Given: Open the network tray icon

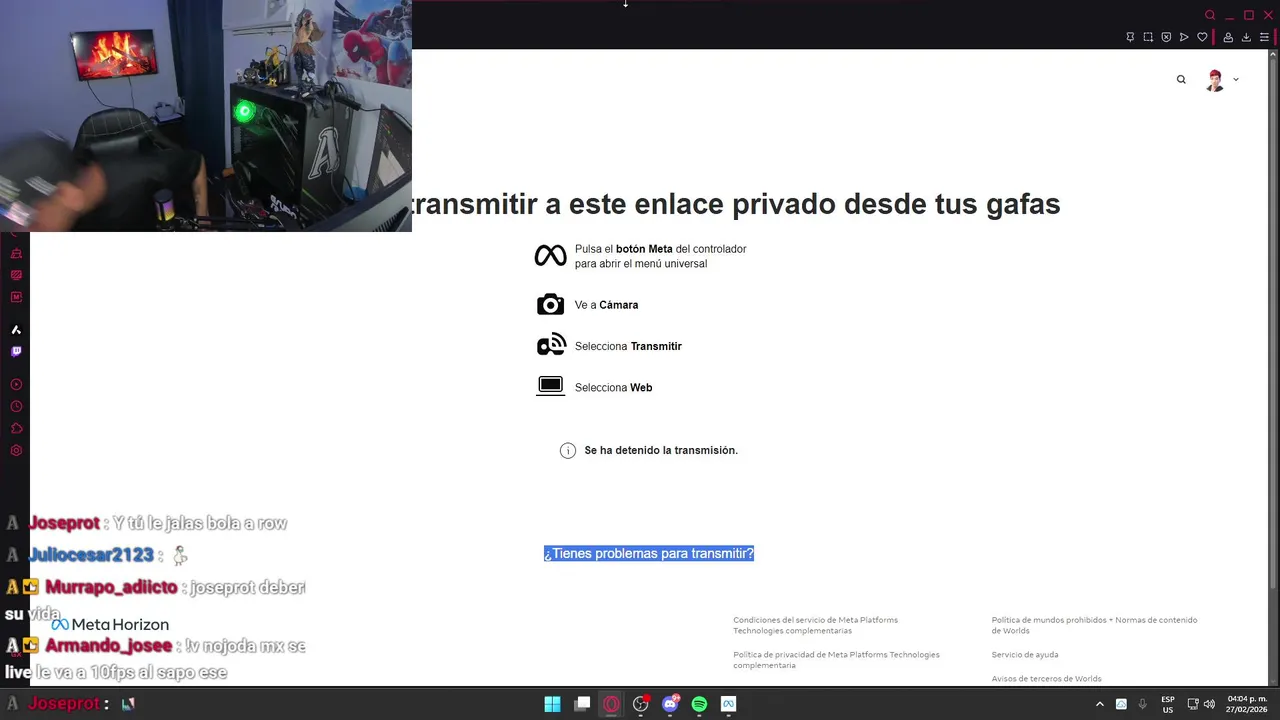Looking at the screenshot, I should click(1193, 704).
